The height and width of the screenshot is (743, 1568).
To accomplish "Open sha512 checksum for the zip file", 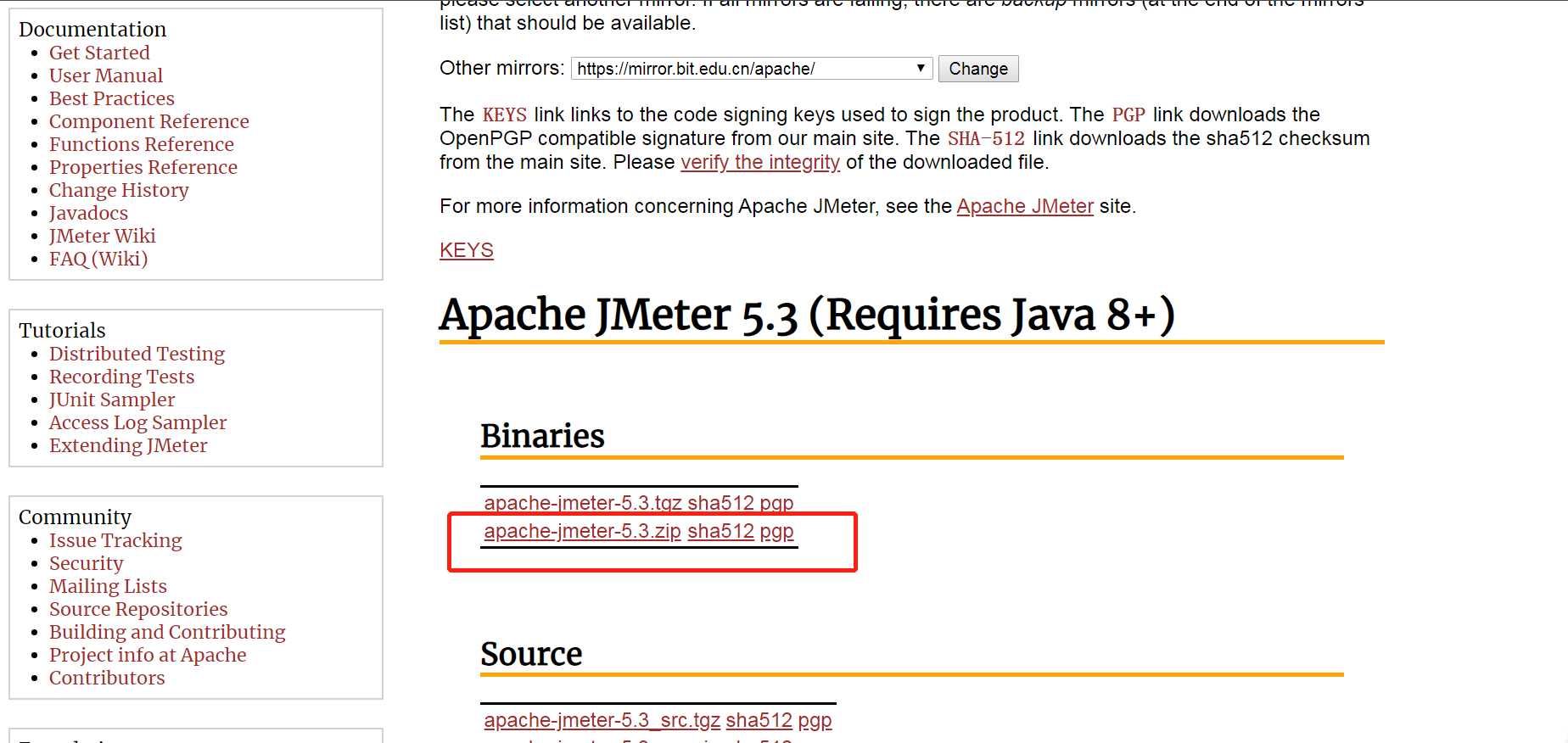I will point(720,531).
